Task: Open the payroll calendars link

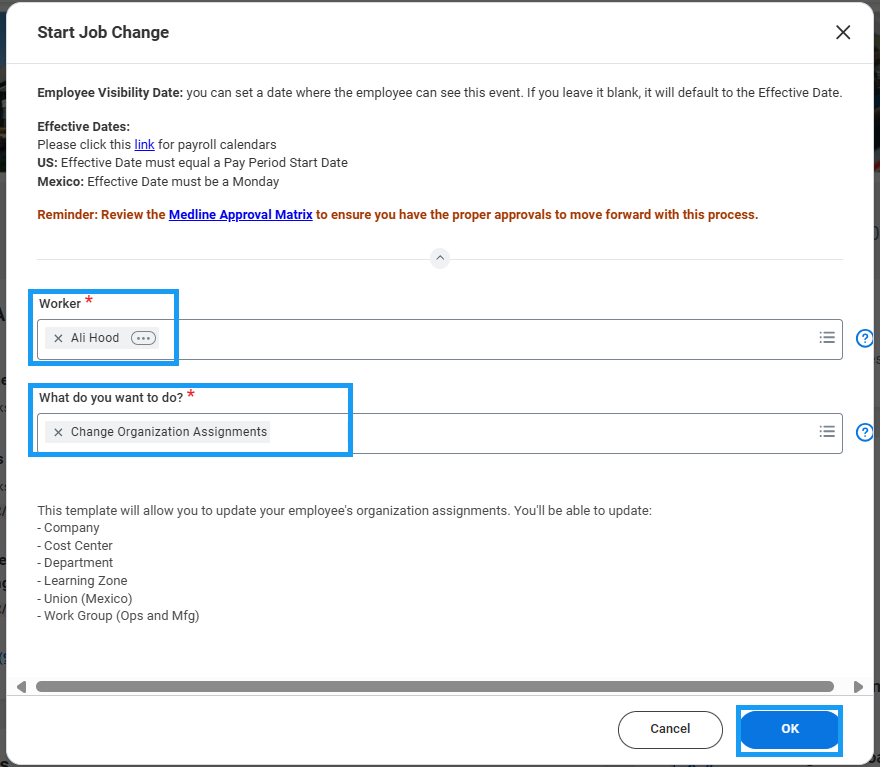Action: [x=144, y=145]
